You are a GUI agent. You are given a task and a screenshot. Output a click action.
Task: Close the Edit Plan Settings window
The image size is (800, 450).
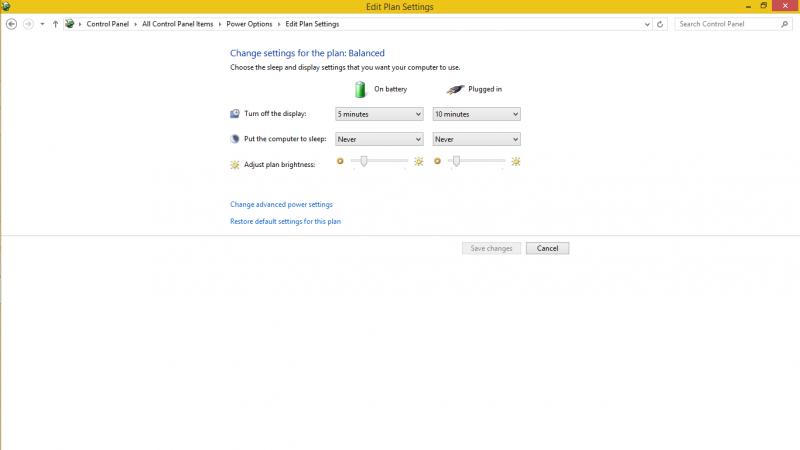point(785,6)
